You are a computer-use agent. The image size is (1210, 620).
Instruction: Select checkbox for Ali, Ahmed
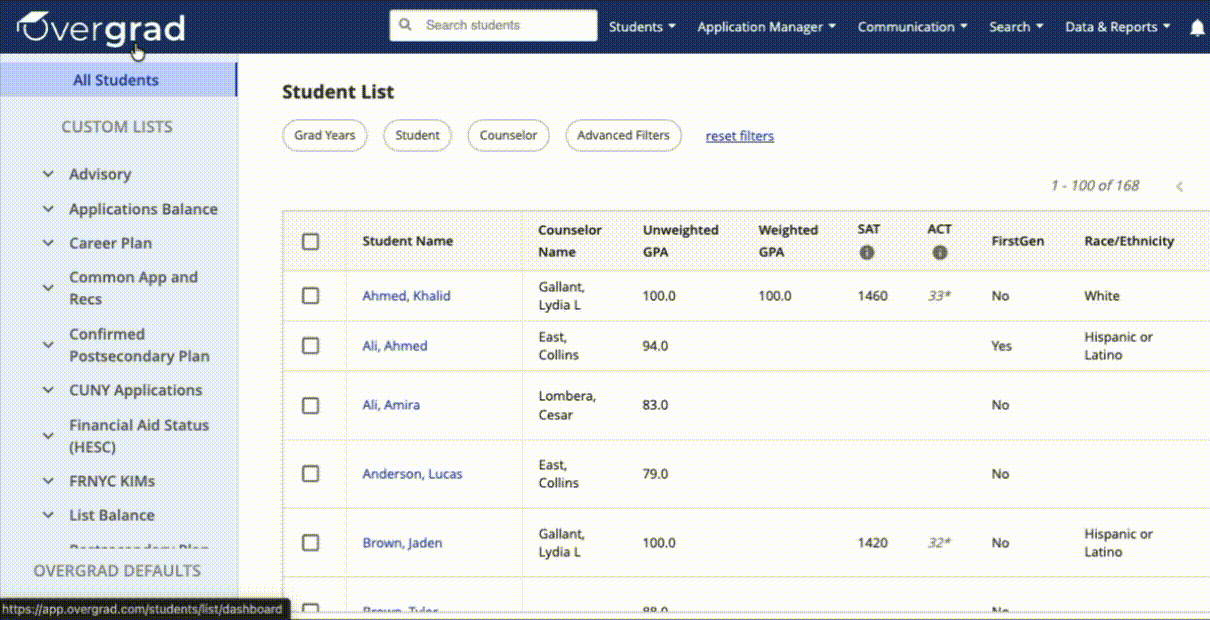click(x=311, y=346)
